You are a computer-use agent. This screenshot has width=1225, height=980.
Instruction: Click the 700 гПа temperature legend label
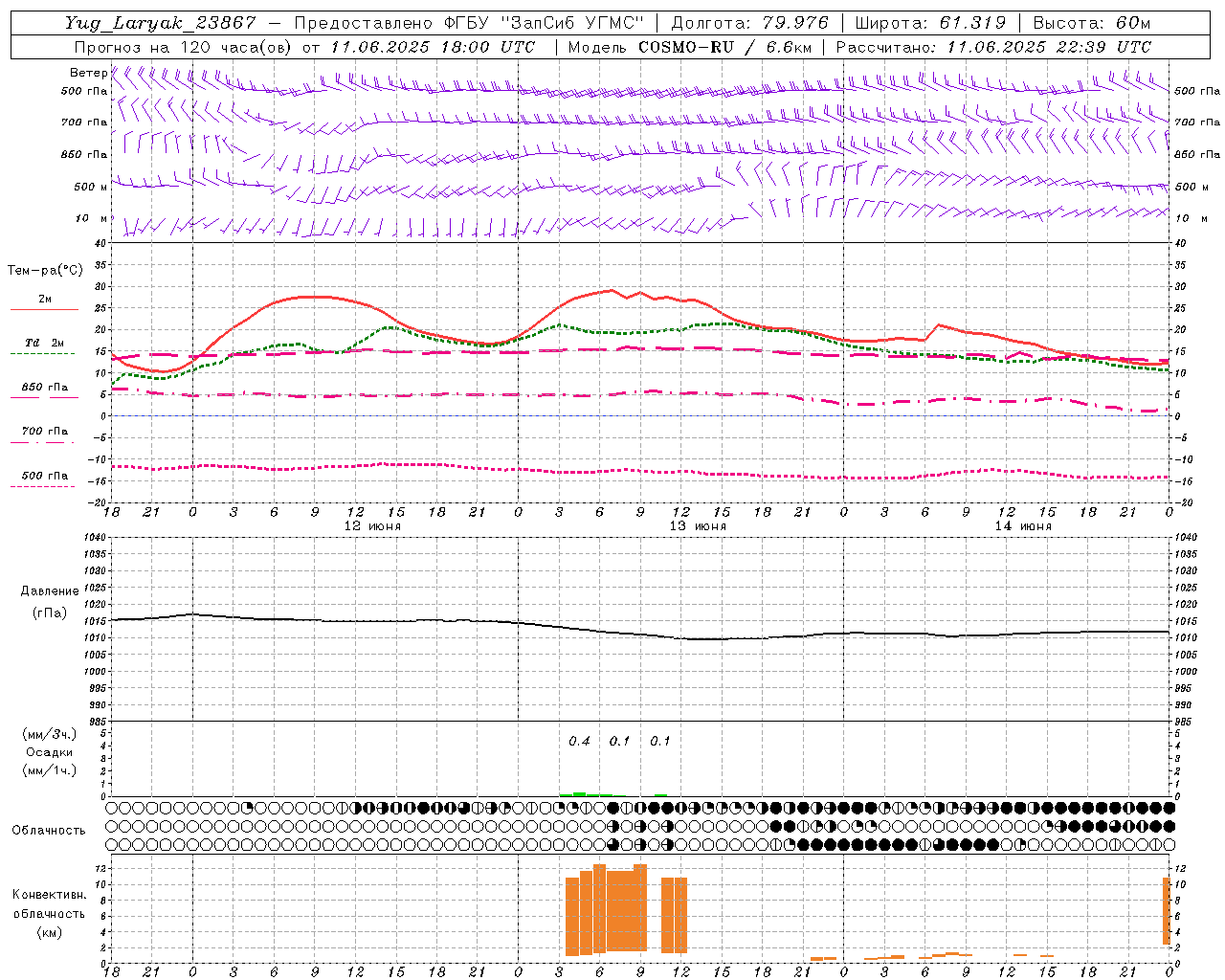pos(44,432)
